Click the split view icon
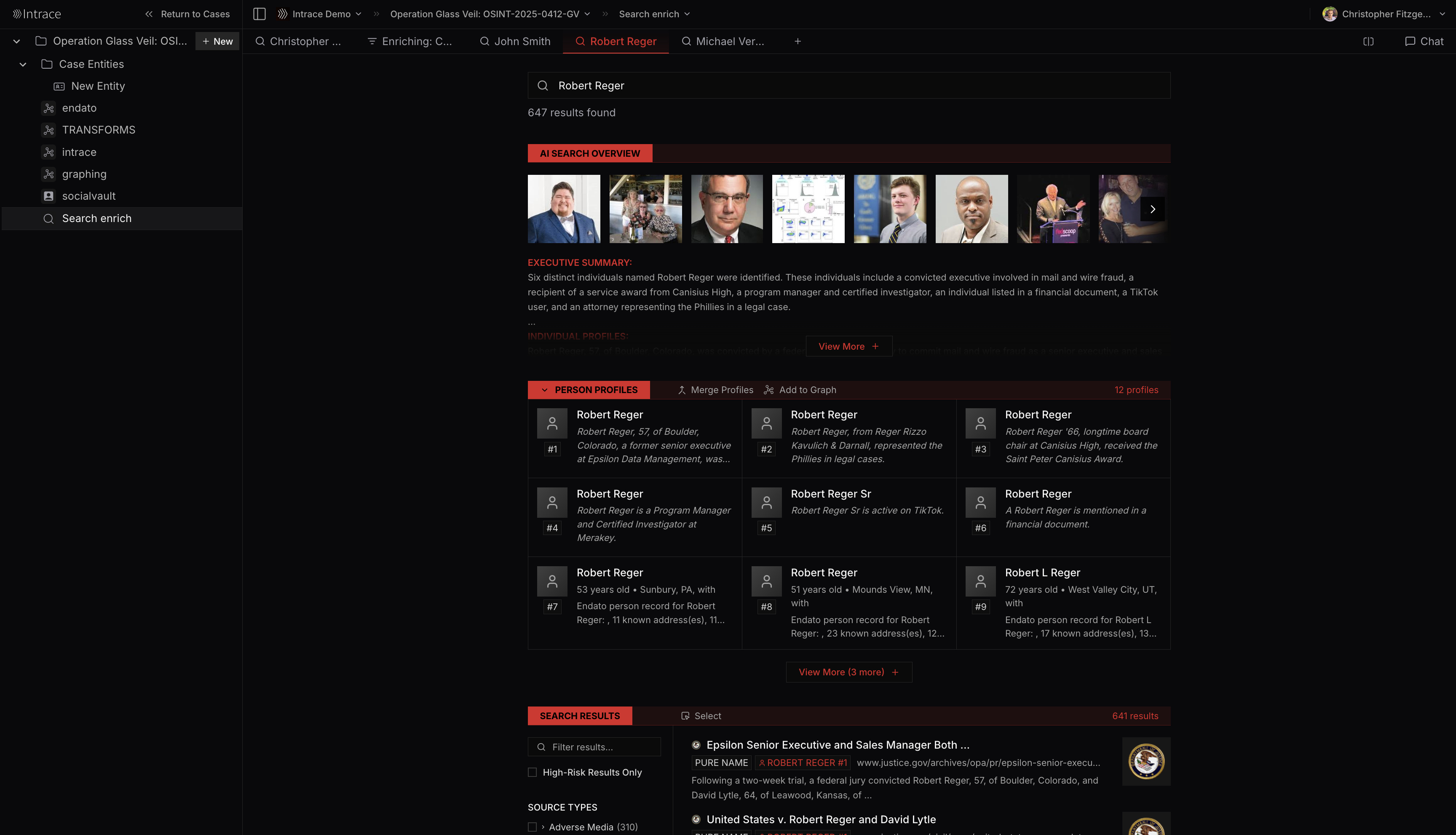The width and height of the screenshot is (1456, 835). 1368,41
